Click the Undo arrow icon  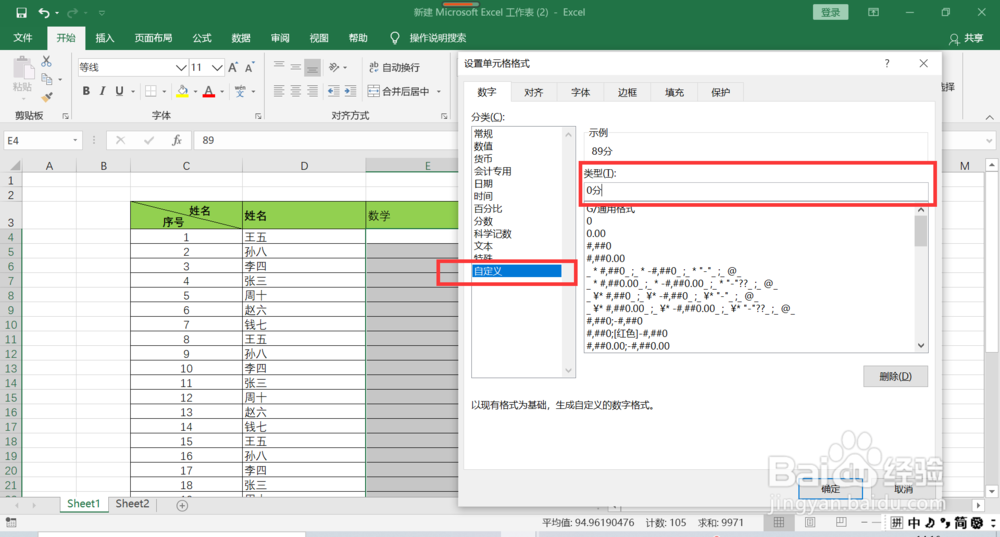[43, 12]
